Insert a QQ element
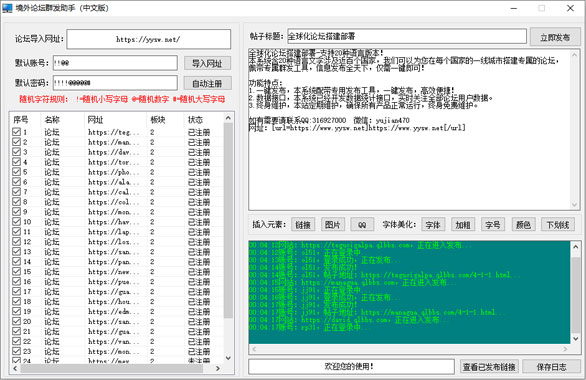This screenshot has height=380, width=586. click(362, 225)
